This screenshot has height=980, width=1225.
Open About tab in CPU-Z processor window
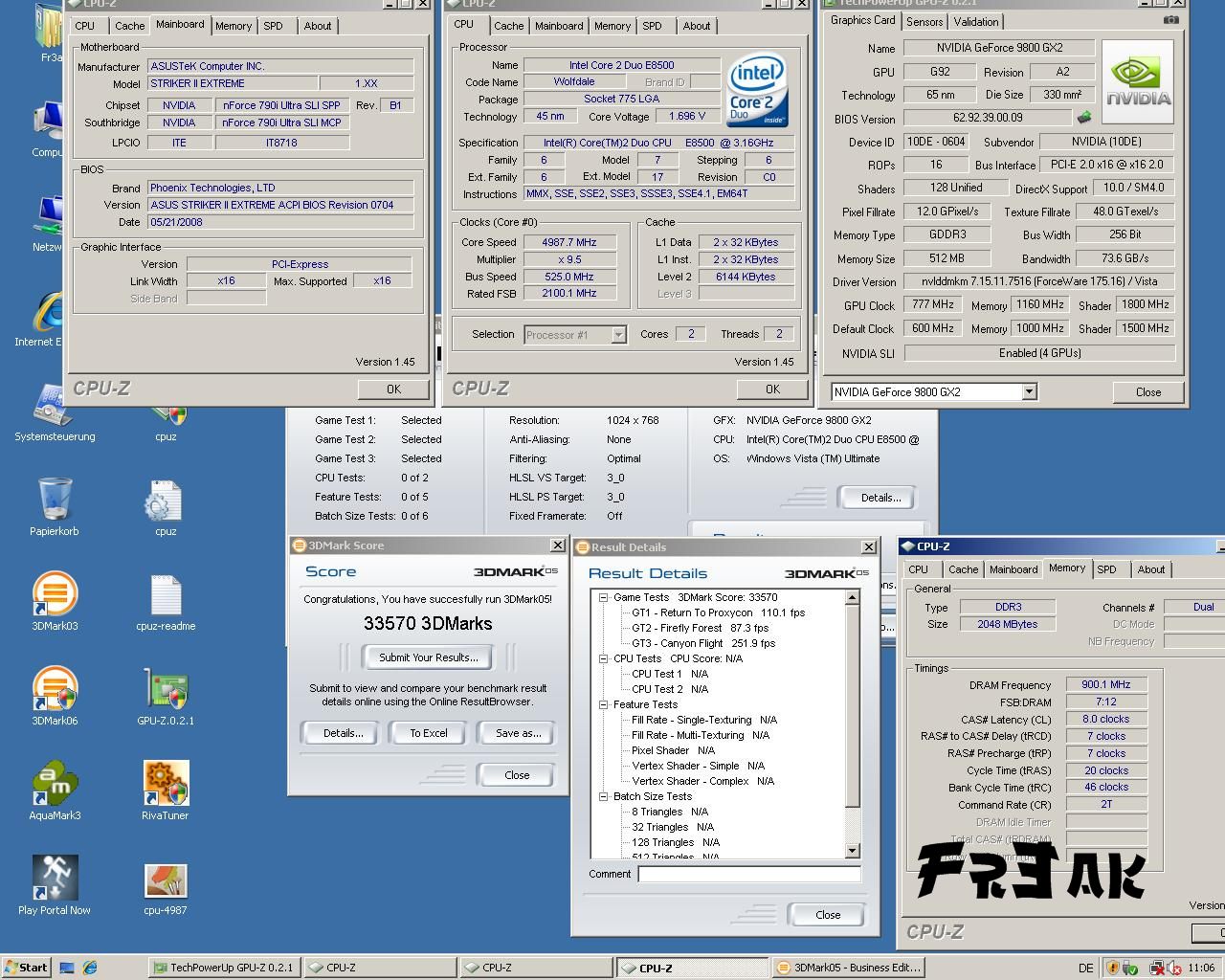click(697, 26)
